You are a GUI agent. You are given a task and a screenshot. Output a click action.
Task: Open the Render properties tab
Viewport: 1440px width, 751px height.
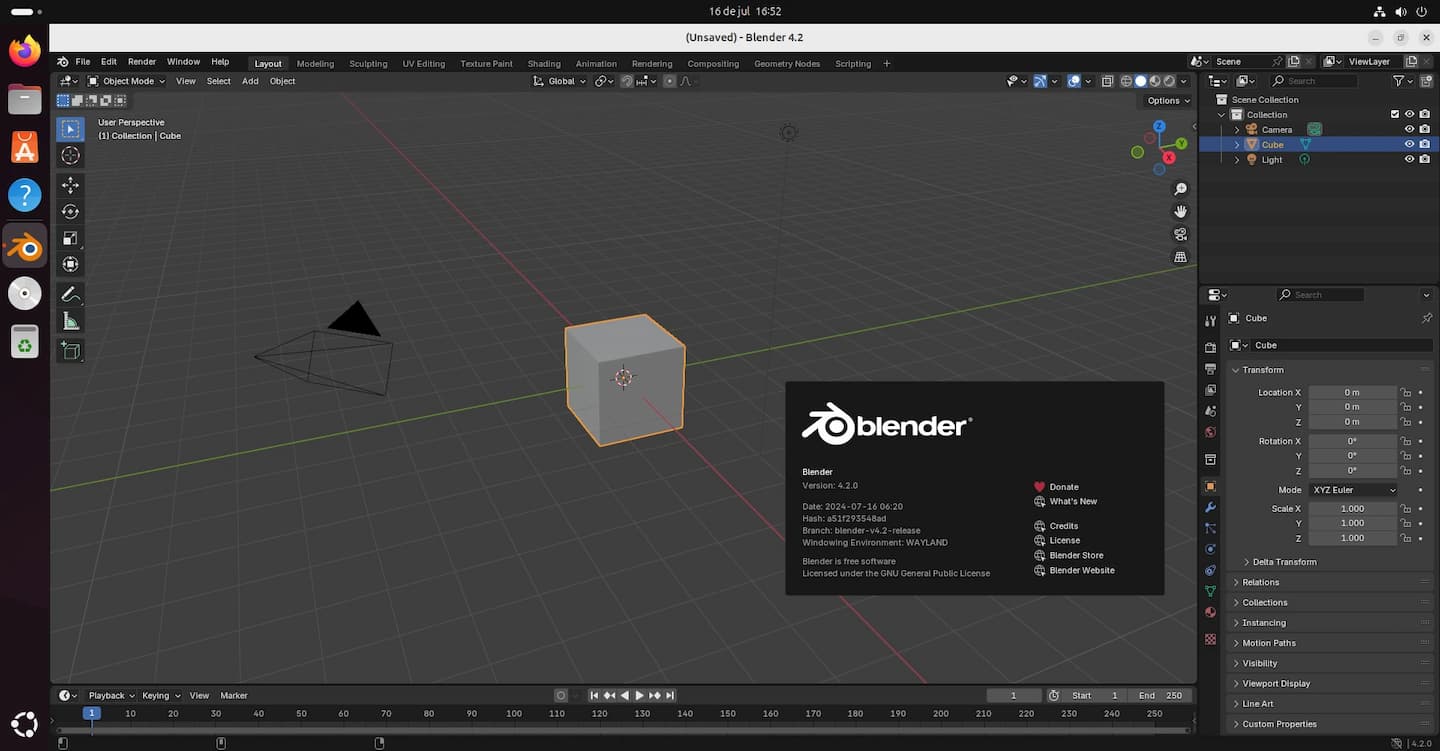1210,348
